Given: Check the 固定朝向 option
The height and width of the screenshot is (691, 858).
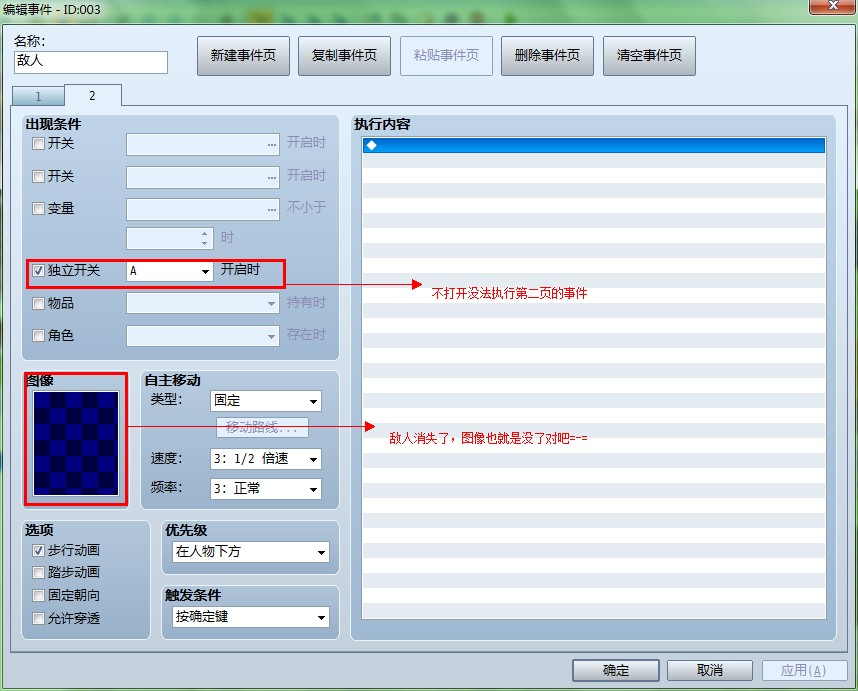Looking at the screenshot, I should point(38,595).
